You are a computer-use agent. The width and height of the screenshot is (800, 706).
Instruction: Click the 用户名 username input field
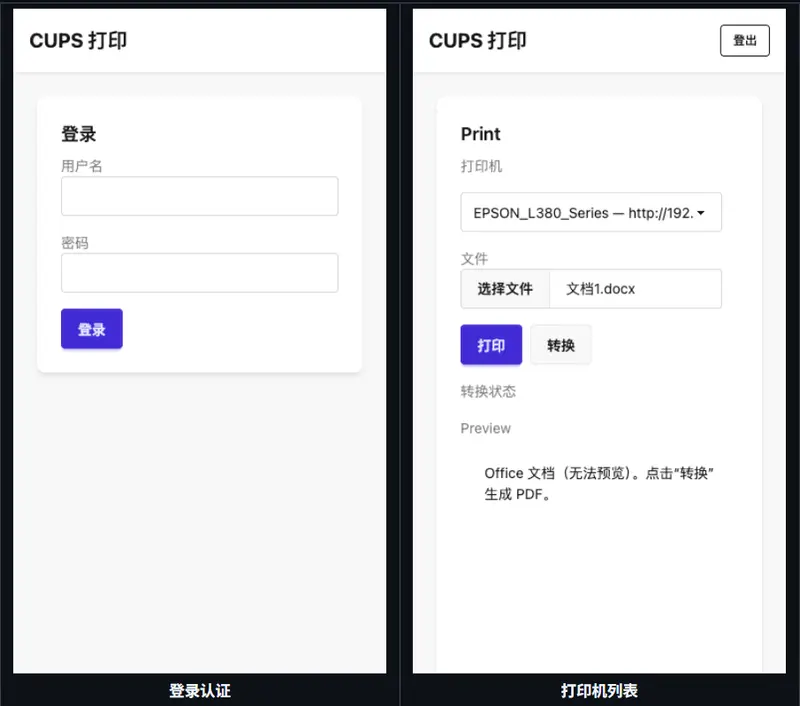point(199,196)
